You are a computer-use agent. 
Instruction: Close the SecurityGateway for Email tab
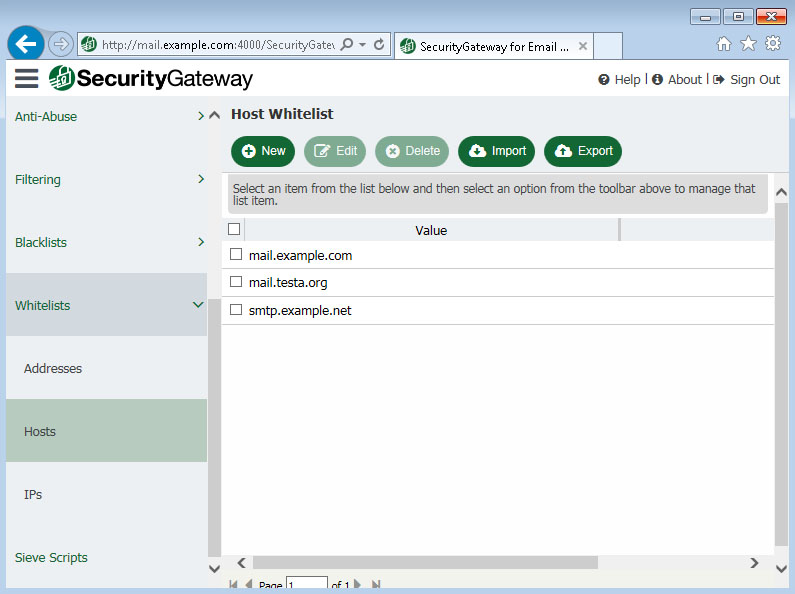click(583, 46)
